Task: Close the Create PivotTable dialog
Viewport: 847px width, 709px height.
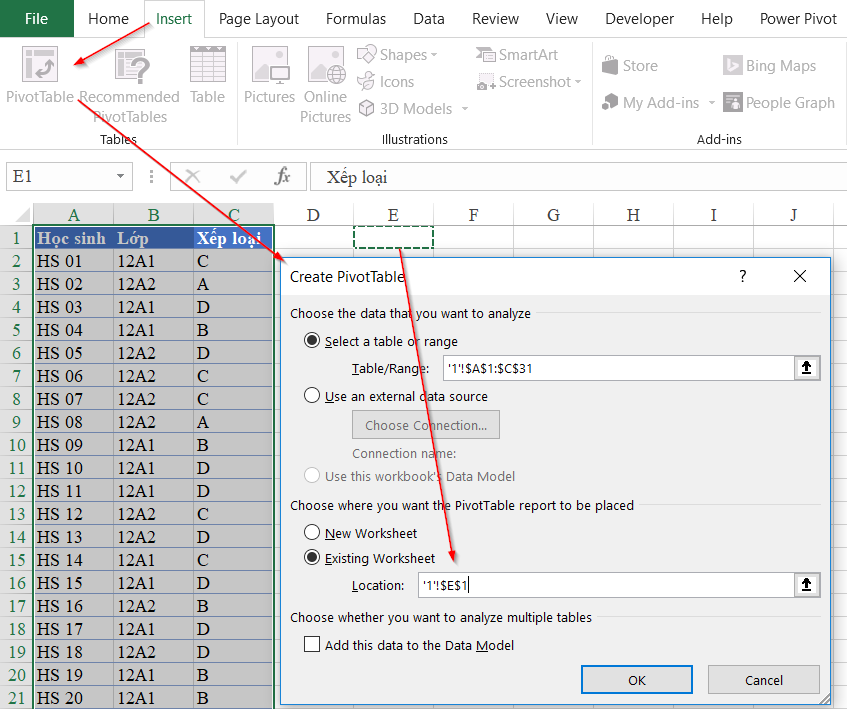Action: 800,276
